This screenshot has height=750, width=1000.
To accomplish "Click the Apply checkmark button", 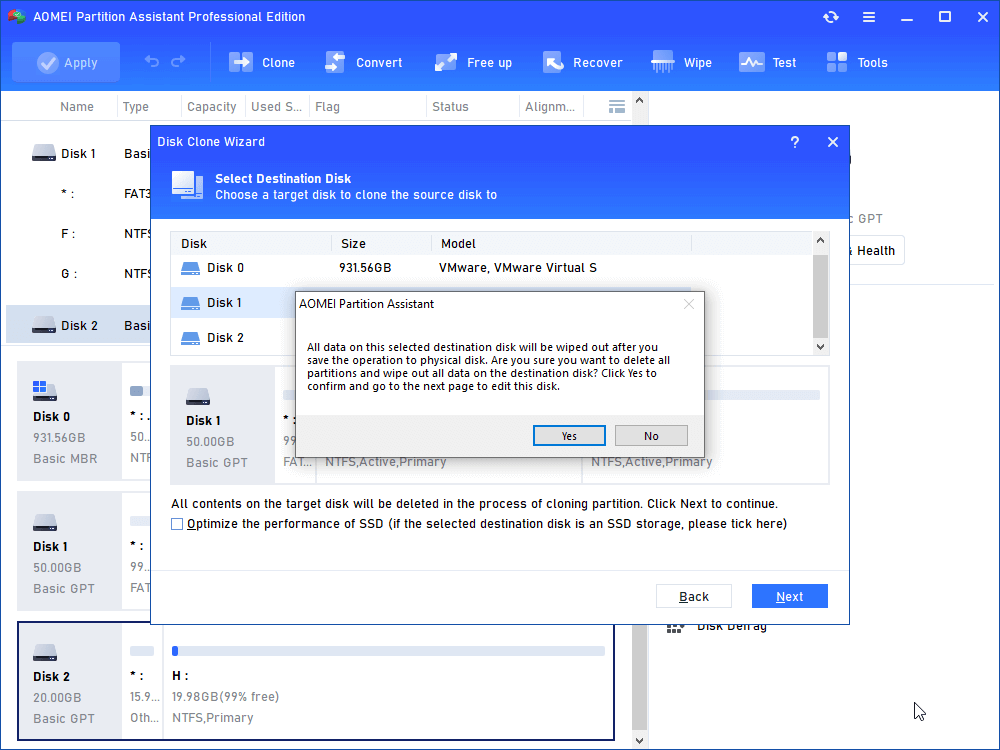I will (x=66, y=62).
